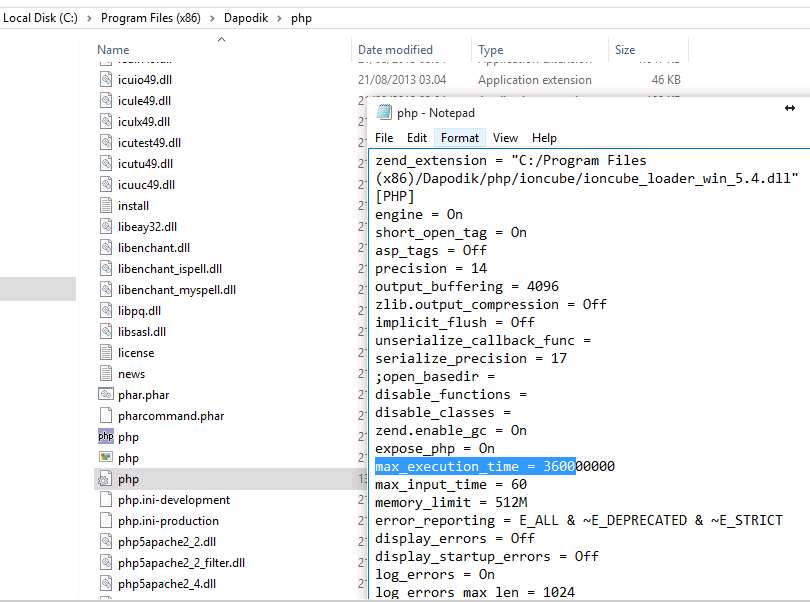The image size is (810, 602).
Task: Navigate to Program Files (x86) via breadcrumb
Action: click(151, 17)
